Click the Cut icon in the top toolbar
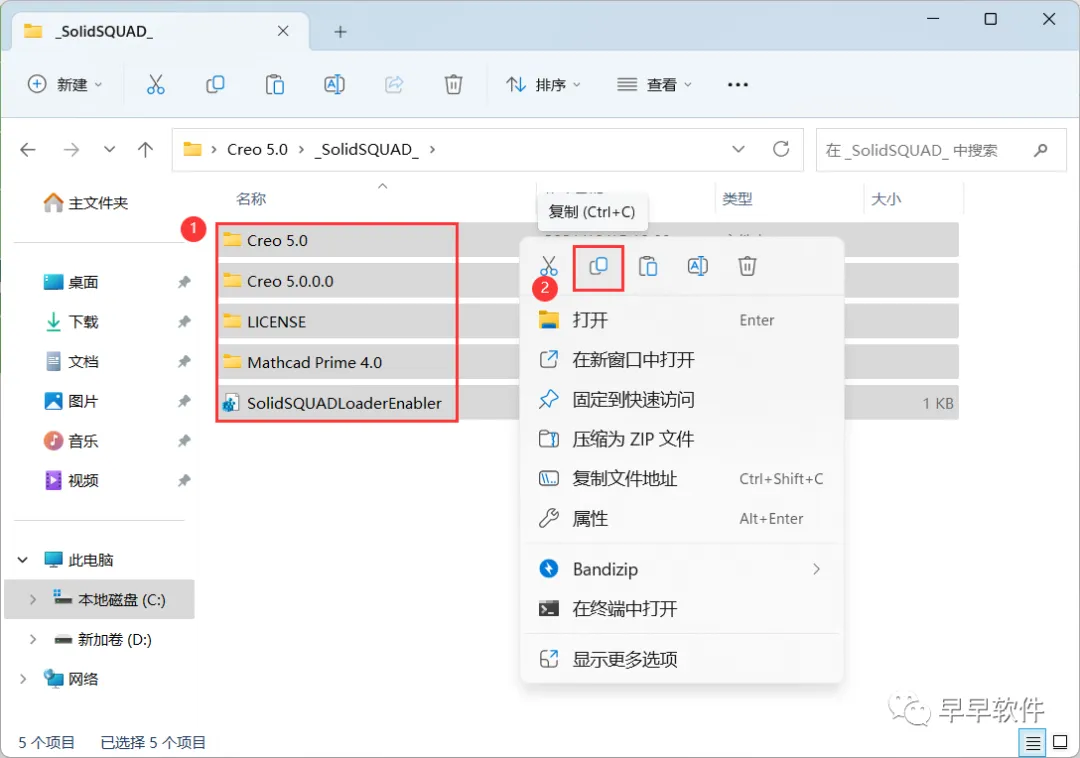The height and width of the screenshot is (758, 1080). [x=156, y=85]
